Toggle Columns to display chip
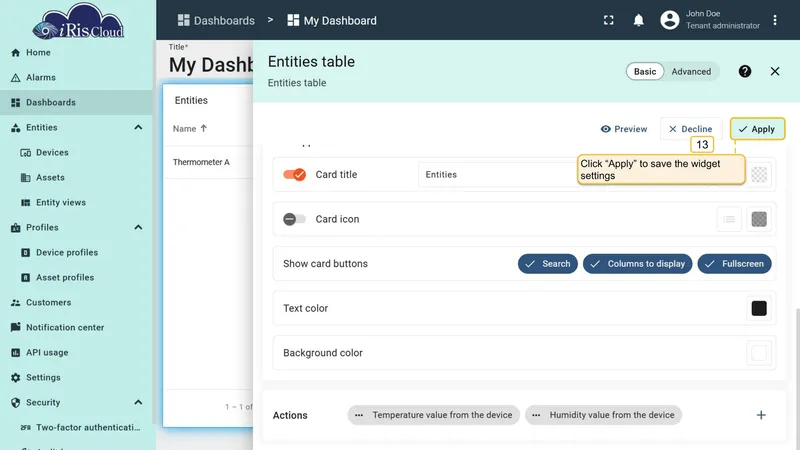This screenshot has width=800, height=450. click(637, 264)
